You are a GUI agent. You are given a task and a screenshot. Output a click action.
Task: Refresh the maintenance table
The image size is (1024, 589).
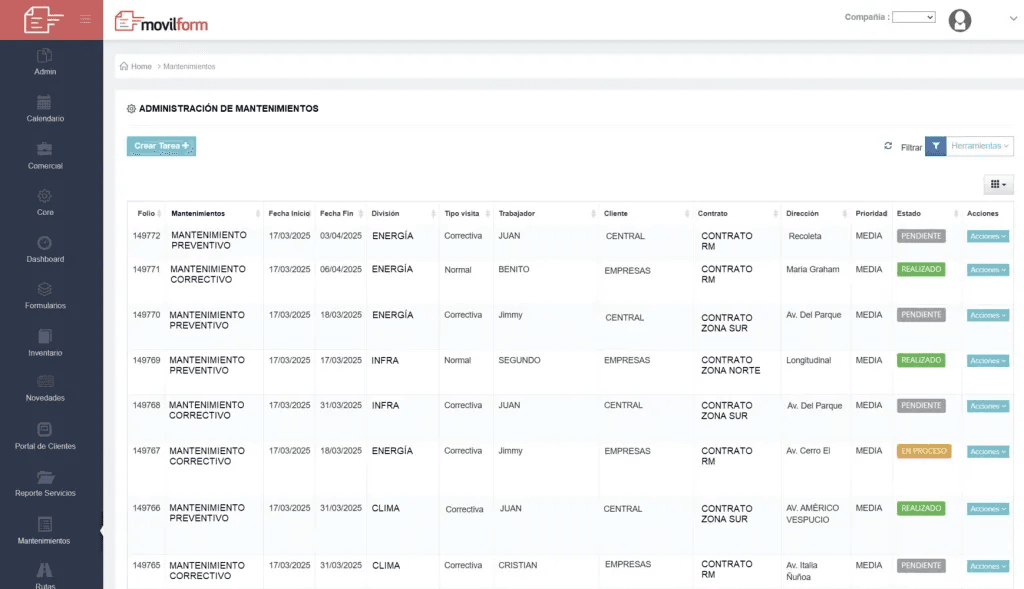click(x=888, y=146)
